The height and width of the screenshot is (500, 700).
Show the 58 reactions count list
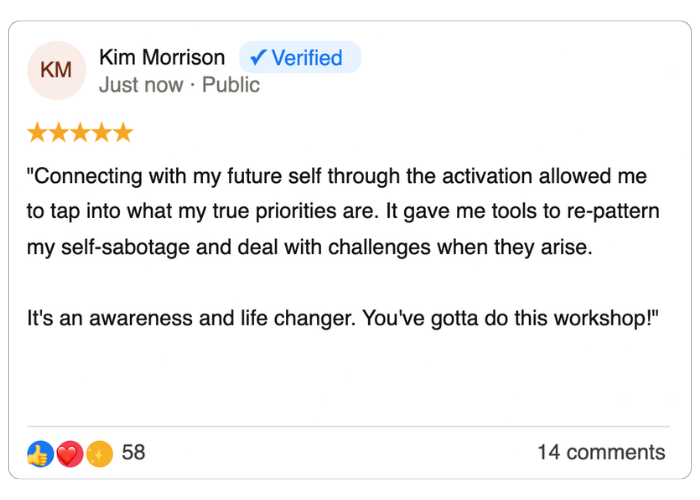pyautogui.click(x=133, y=452)
